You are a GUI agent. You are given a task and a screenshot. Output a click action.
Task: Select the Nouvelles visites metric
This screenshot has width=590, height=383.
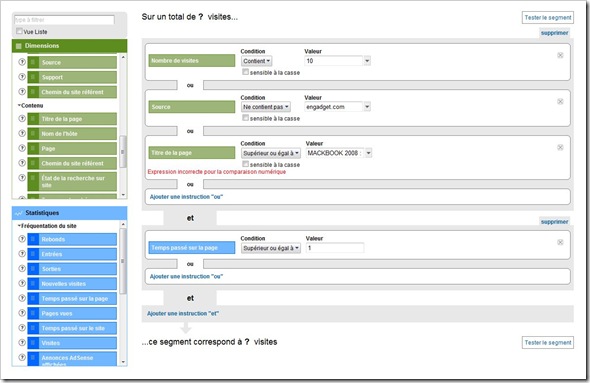click(x=72, y=284)
